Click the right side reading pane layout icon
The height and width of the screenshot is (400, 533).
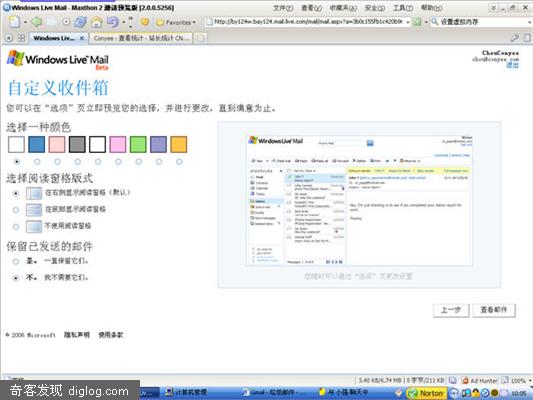[34, 193]
